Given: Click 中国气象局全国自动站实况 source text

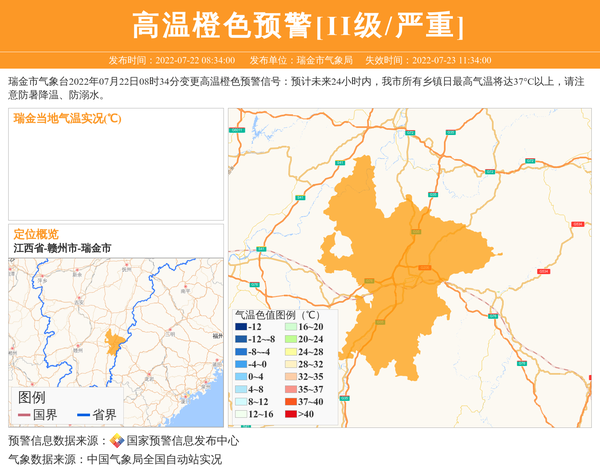Looking at the screenshot, I should pyautogui.click(x=156, y=460).
